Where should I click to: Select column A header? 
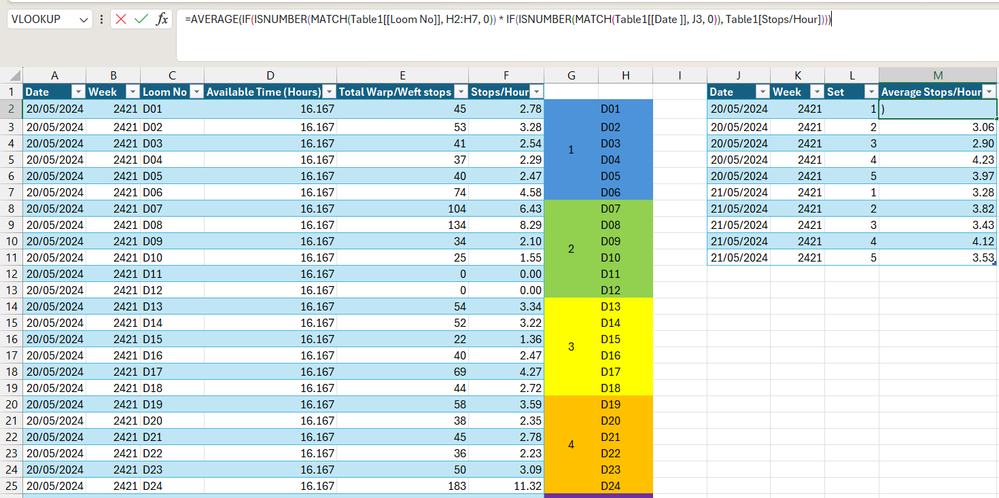pos(55,75)
